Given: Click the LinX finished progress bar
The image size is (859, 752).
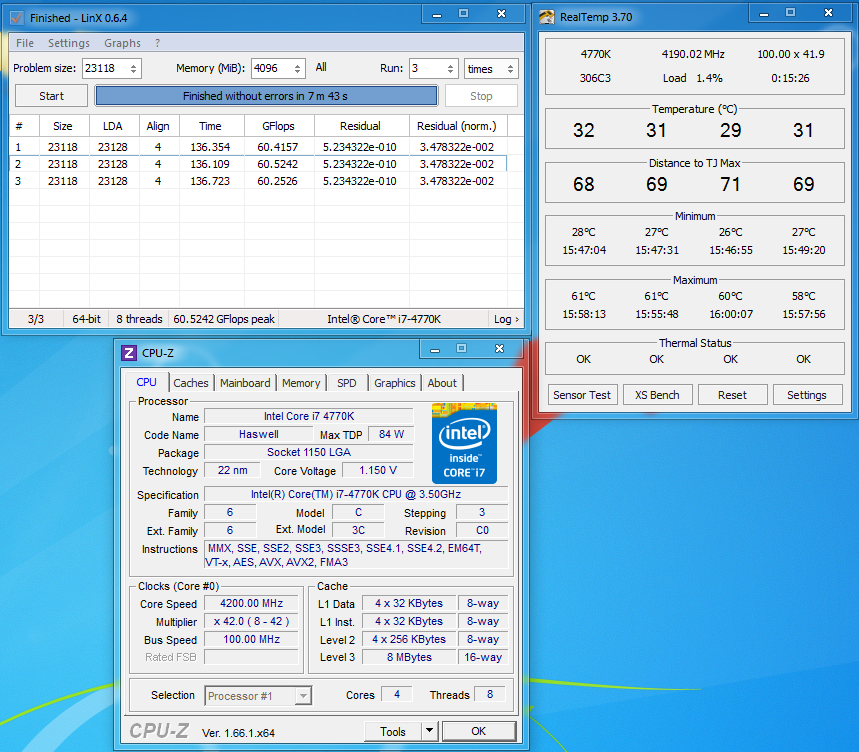Looking at the screenshot, I should 266,96.
